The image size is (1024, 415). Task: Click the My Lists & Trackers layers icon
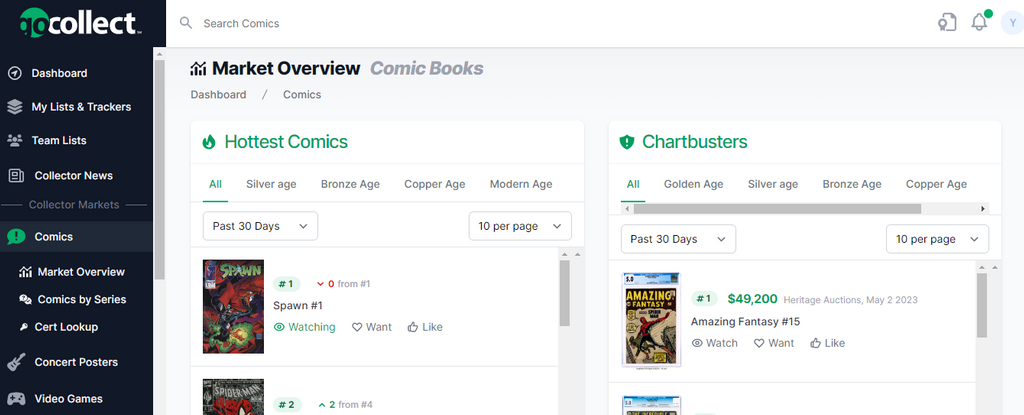[x=14, y=107]
